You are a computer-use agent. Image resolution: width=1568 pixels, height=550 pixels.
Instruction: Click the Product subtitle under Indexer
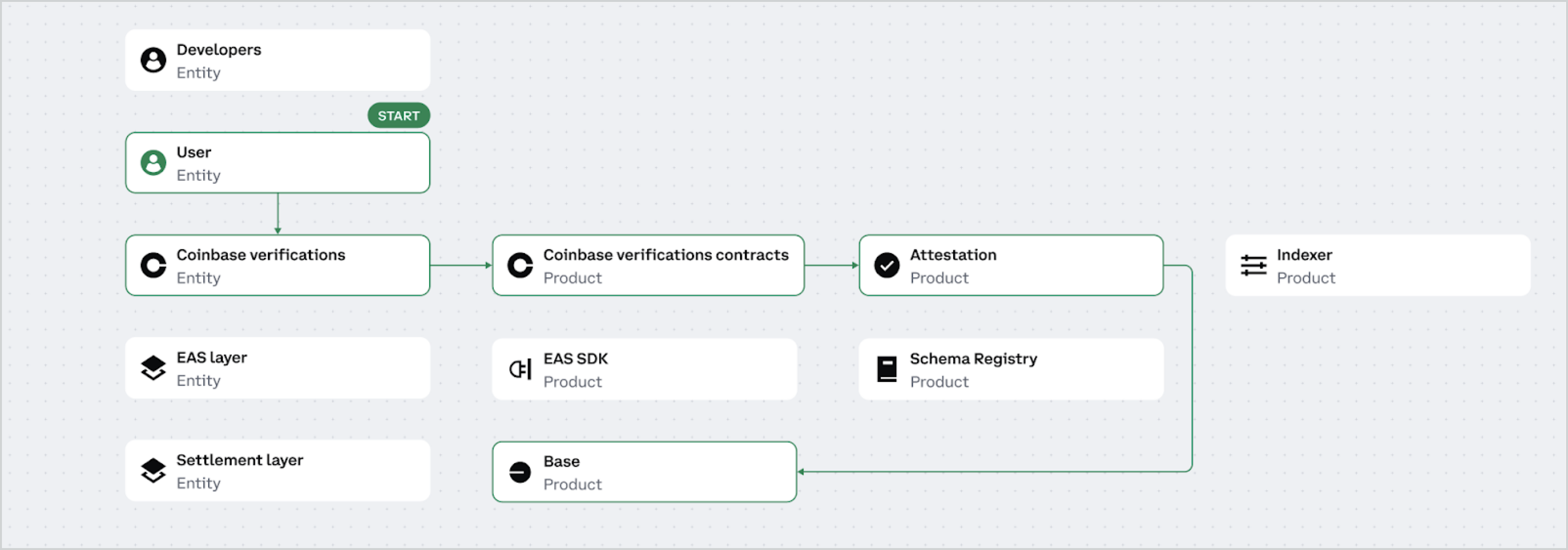1307,278
